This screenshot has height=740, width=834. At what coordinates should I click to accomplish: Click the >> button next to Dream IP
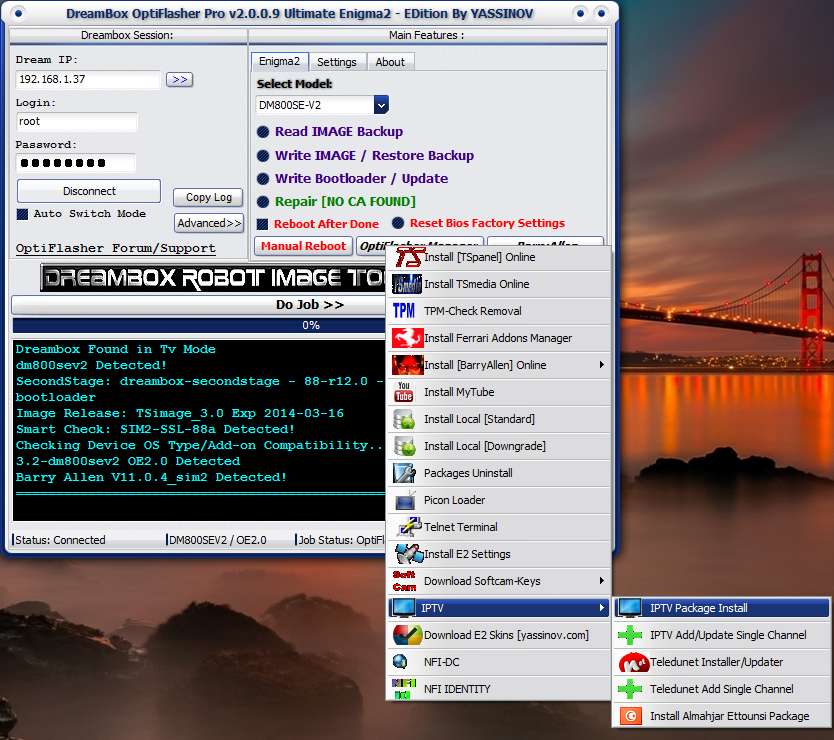tap(179, 79)
